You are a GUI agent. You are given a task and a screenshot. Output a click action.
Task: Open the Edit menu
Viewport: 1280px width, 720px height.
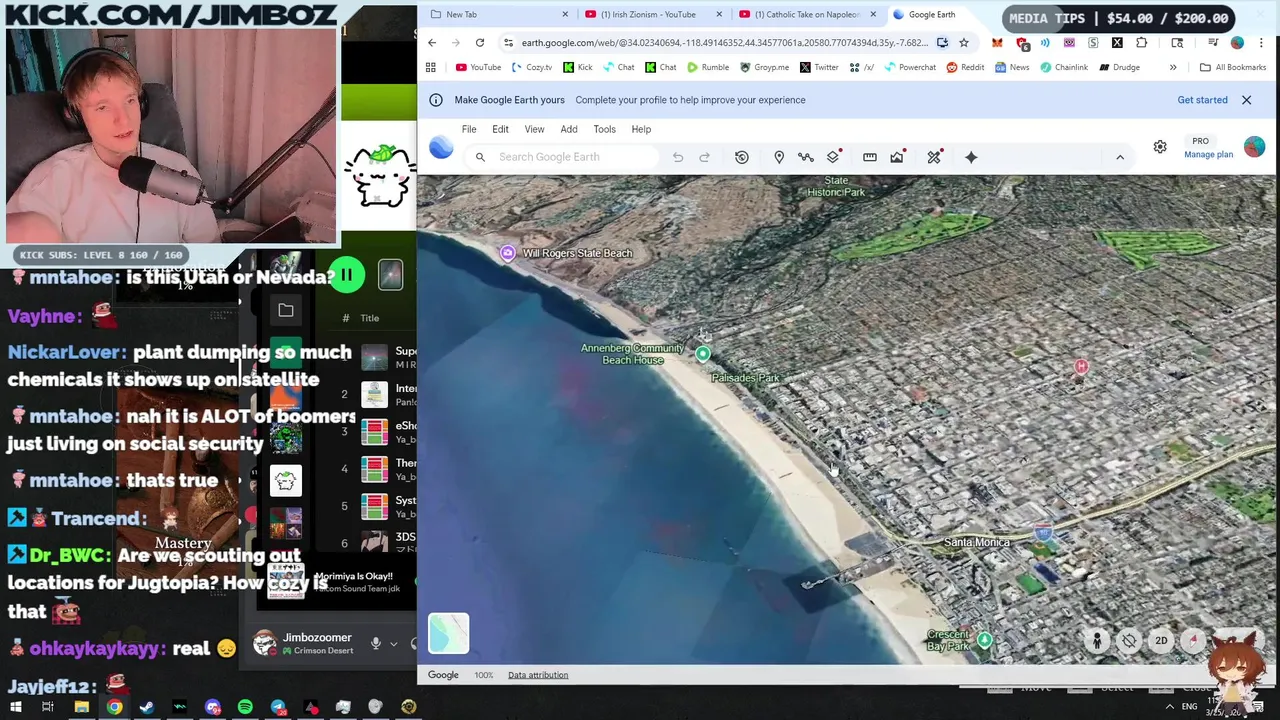(500, 129)
